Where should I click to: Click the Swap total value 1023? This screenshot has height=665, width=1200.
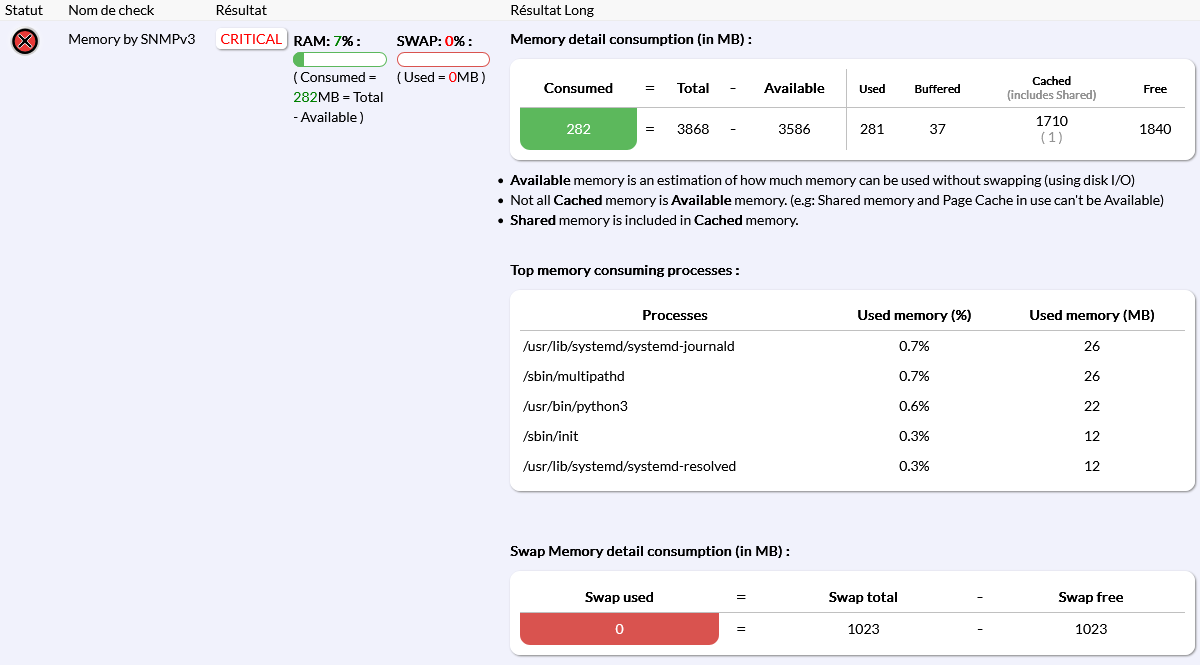coord(863,629)
